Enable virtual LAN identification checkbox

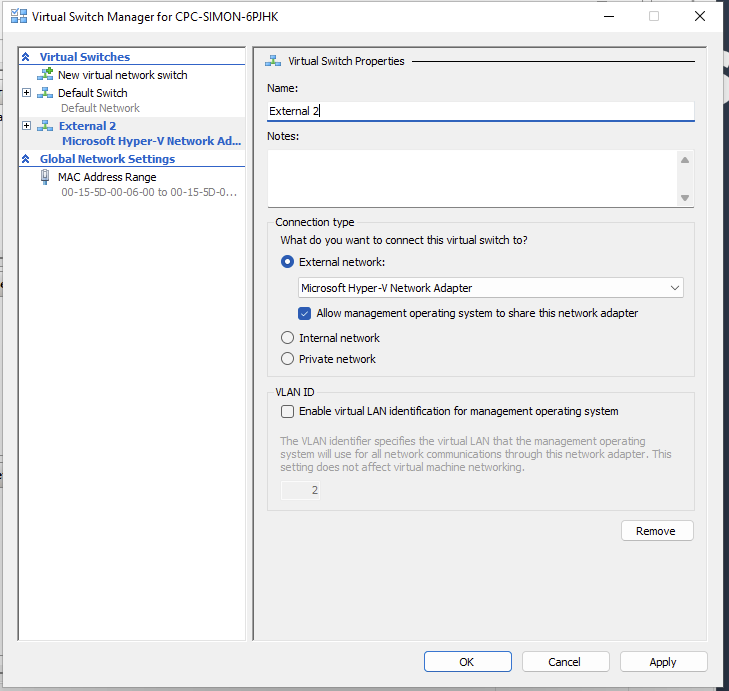click(x=288, y=411)
